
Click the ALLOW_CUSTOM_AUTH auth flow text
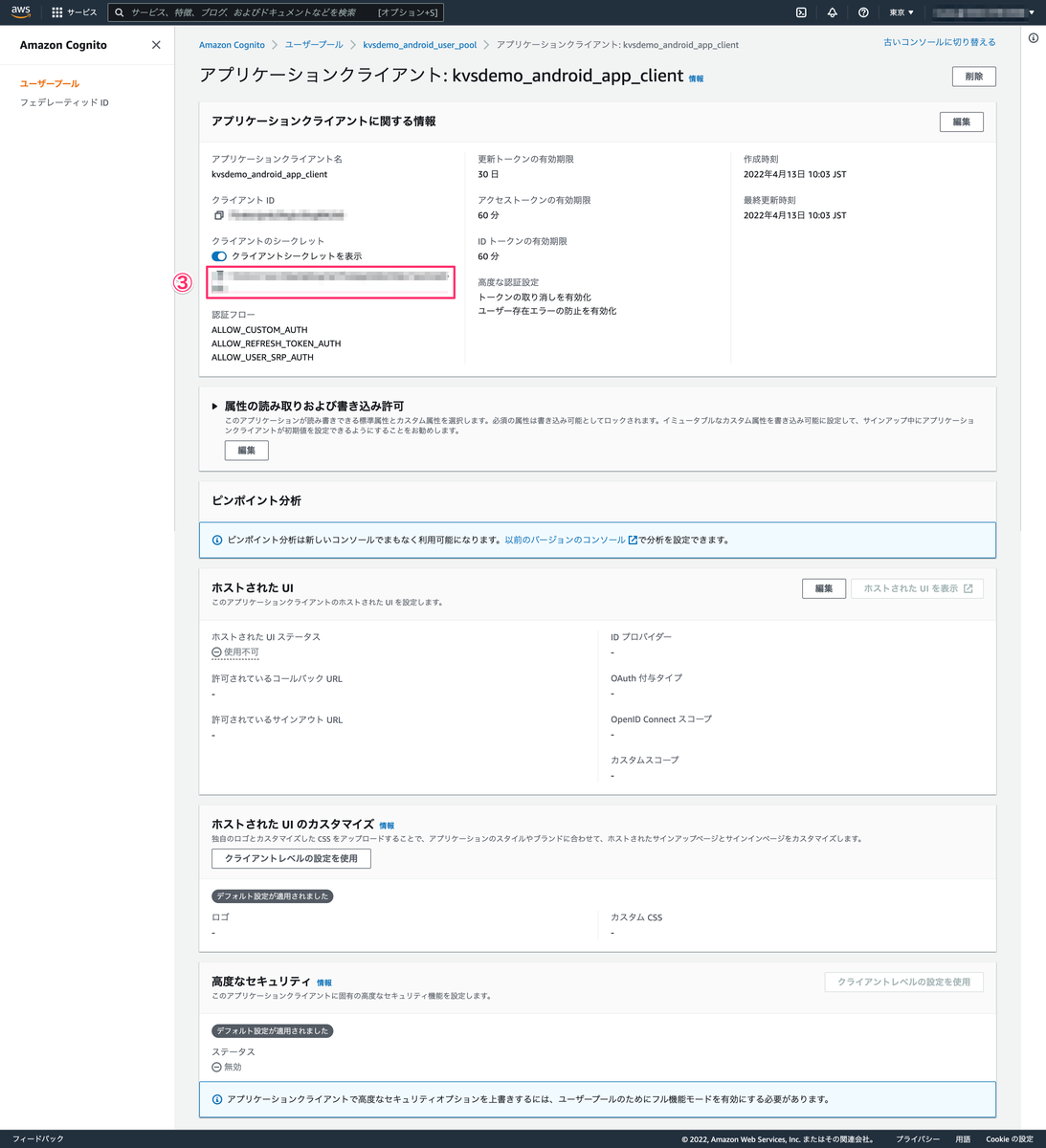(x=259, y=330)
